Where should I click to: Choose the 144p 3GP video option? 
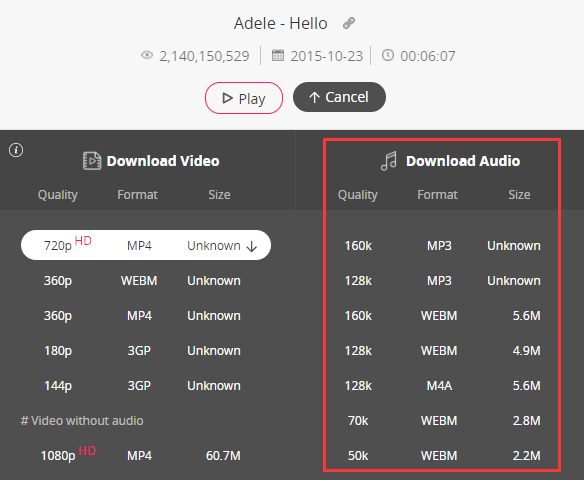[146, 385]
